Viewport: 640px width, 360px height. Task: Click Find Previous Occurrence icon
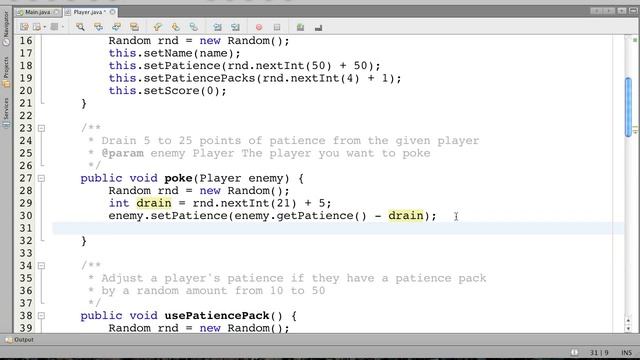(x=98, y=27)
